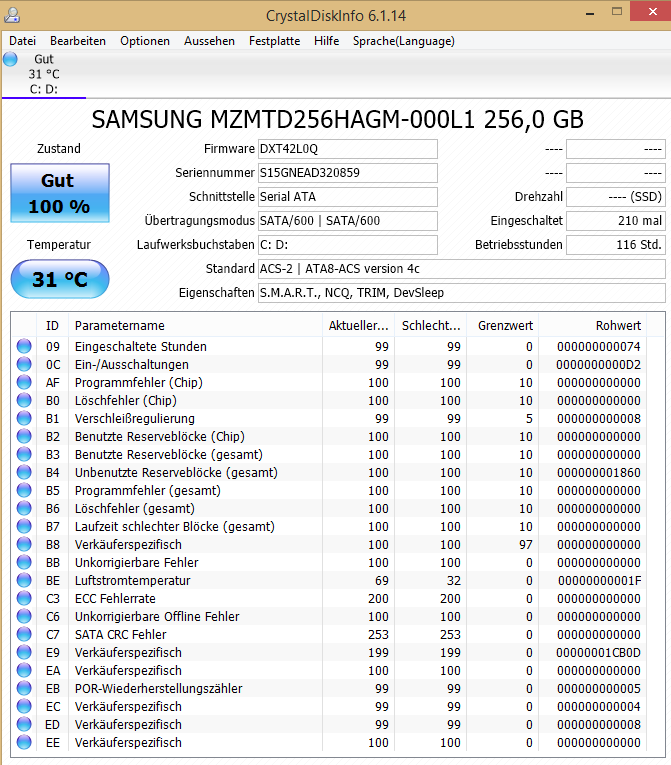The image size is (671, 765).
Task: Click the CrystalDiskInfo app icon in title bar
Action: click(x=12, y=16)
